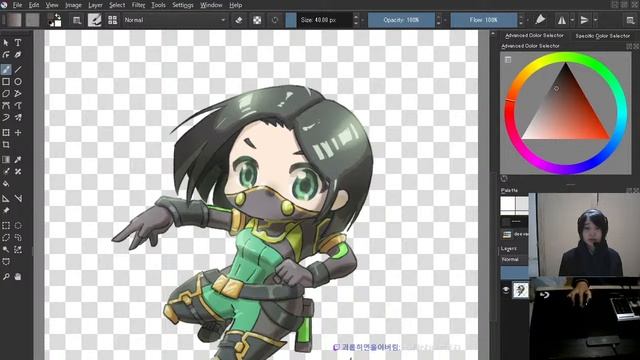Toggle preserve alpha checkerboard button
The image size is (640, 360).
pyautogui.click(x=257, y=20)
